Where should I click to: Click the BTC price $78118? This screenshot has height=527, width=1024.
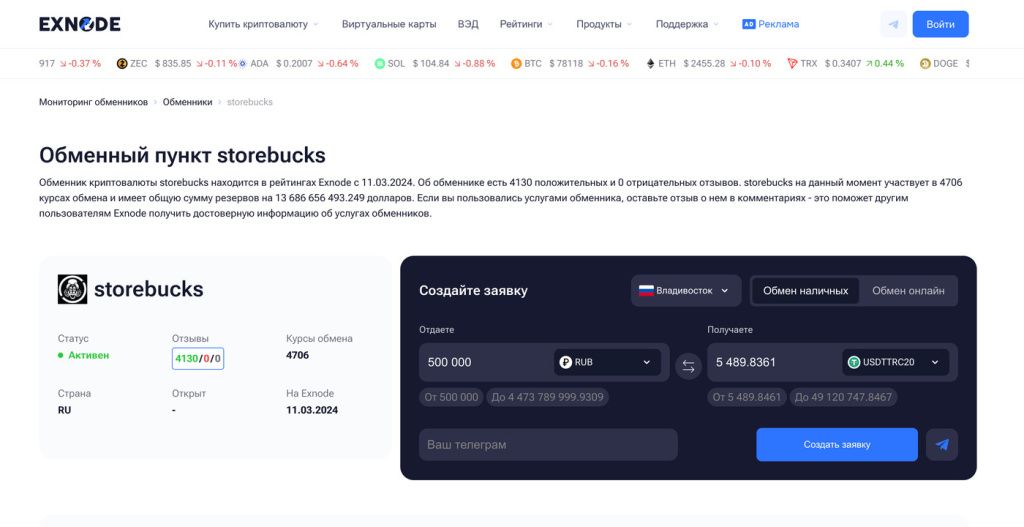pyautogui.click(x=566, y=63)
